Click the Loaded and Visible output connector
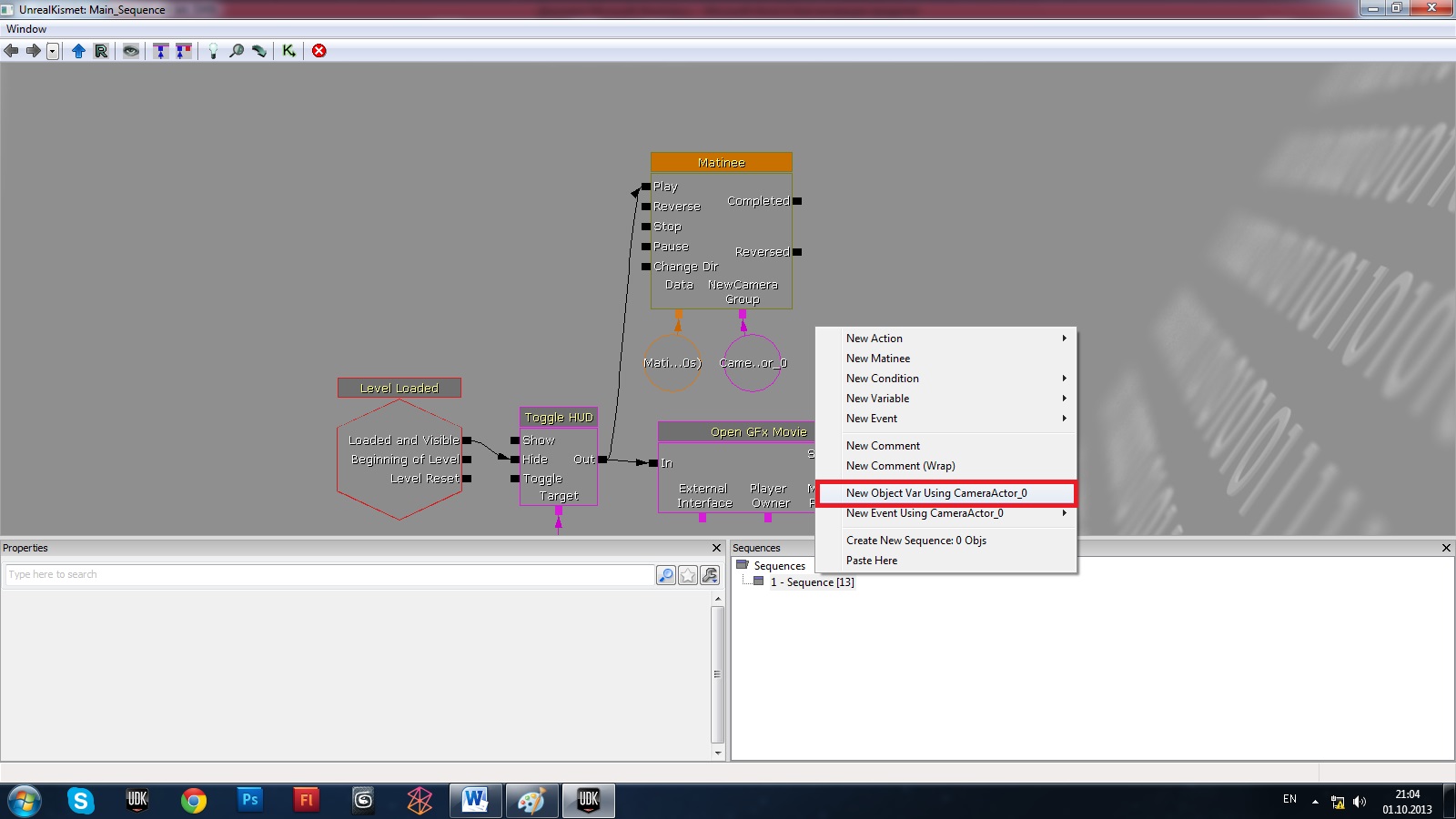The height and width of the screenshot is (819, 1456). (467, 440)
